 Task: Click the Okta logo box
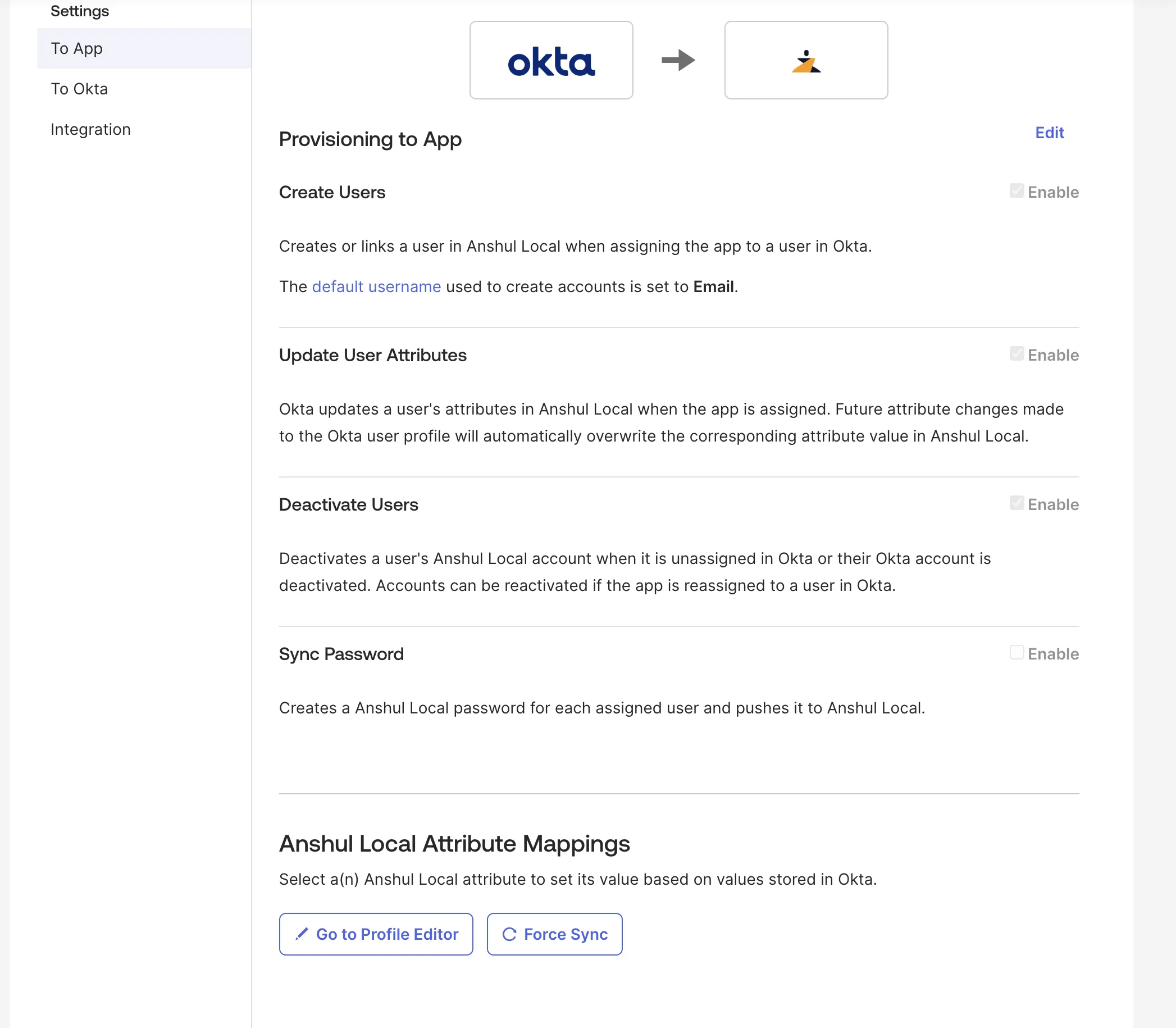(x=551, y=60)
